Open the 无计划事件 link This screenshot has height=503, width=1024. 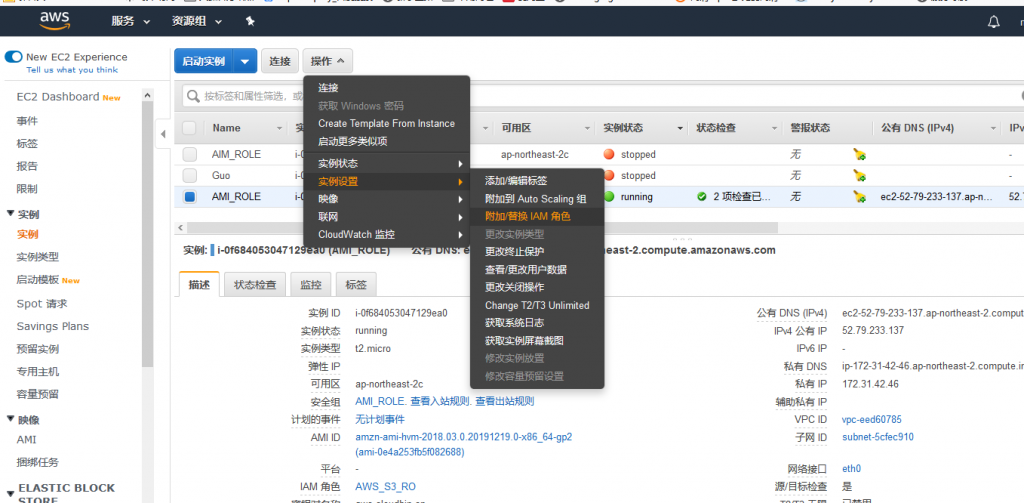379,419
